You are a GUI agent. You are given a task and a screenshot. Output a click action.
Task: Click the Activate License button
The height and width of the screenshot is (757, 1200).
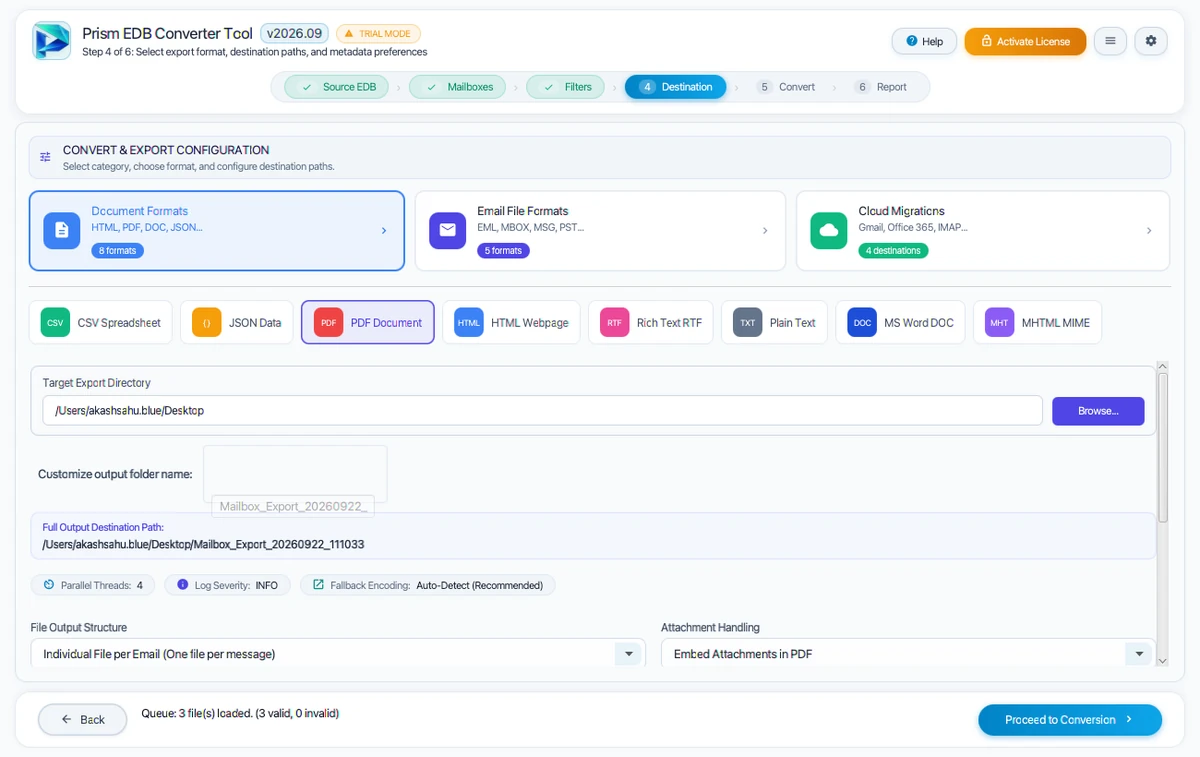point(1025,41)
